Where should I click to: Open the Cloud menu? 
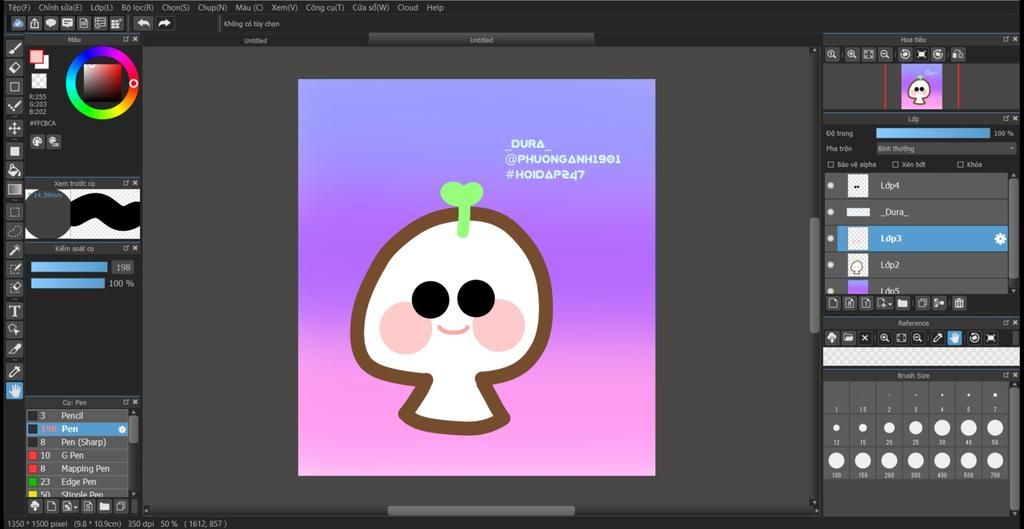coord(408,8)
